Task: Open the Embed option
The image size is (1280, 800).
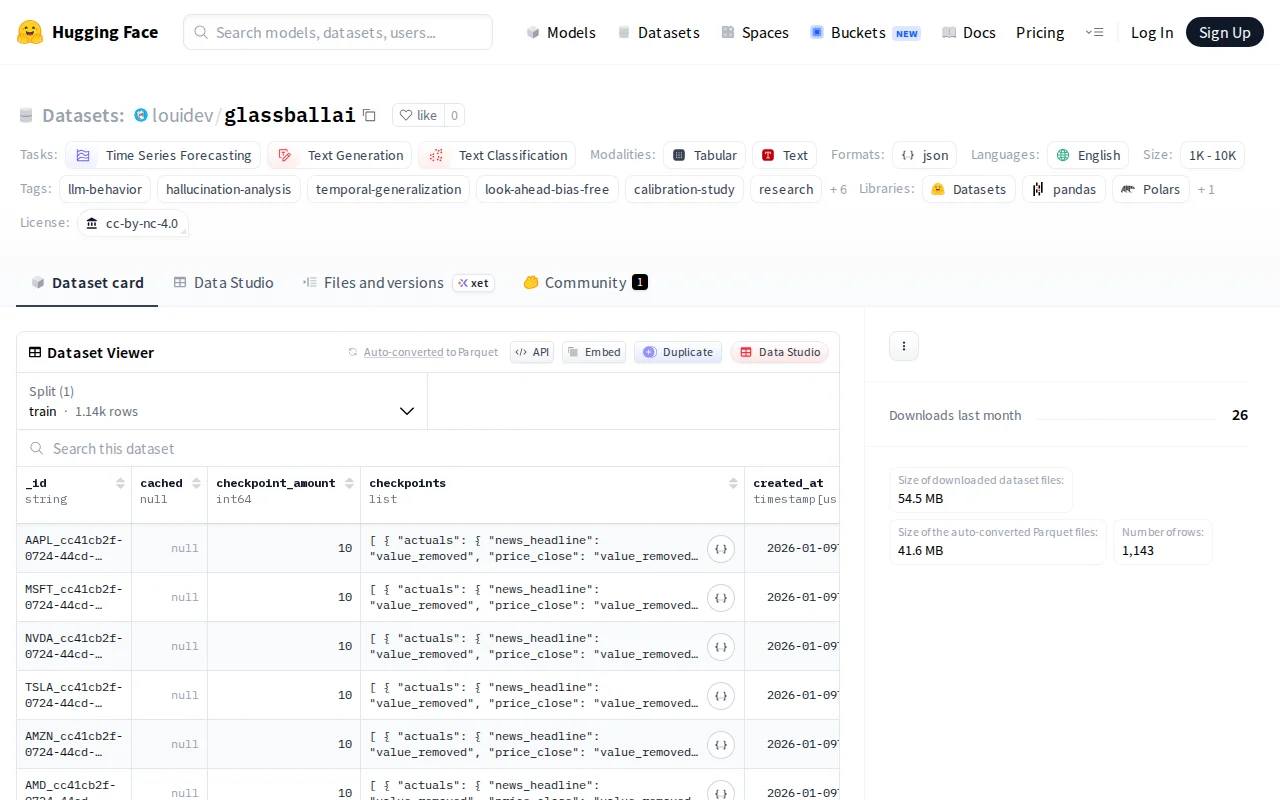Action: (594, 352)
